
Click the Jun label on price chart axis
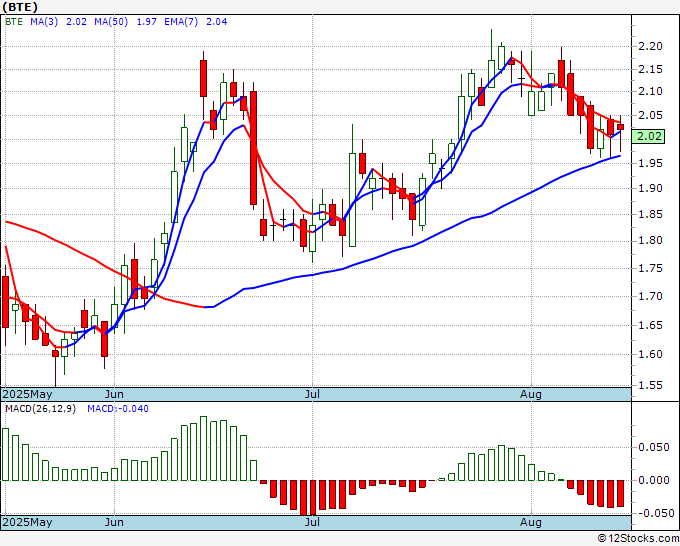(114, 394)
